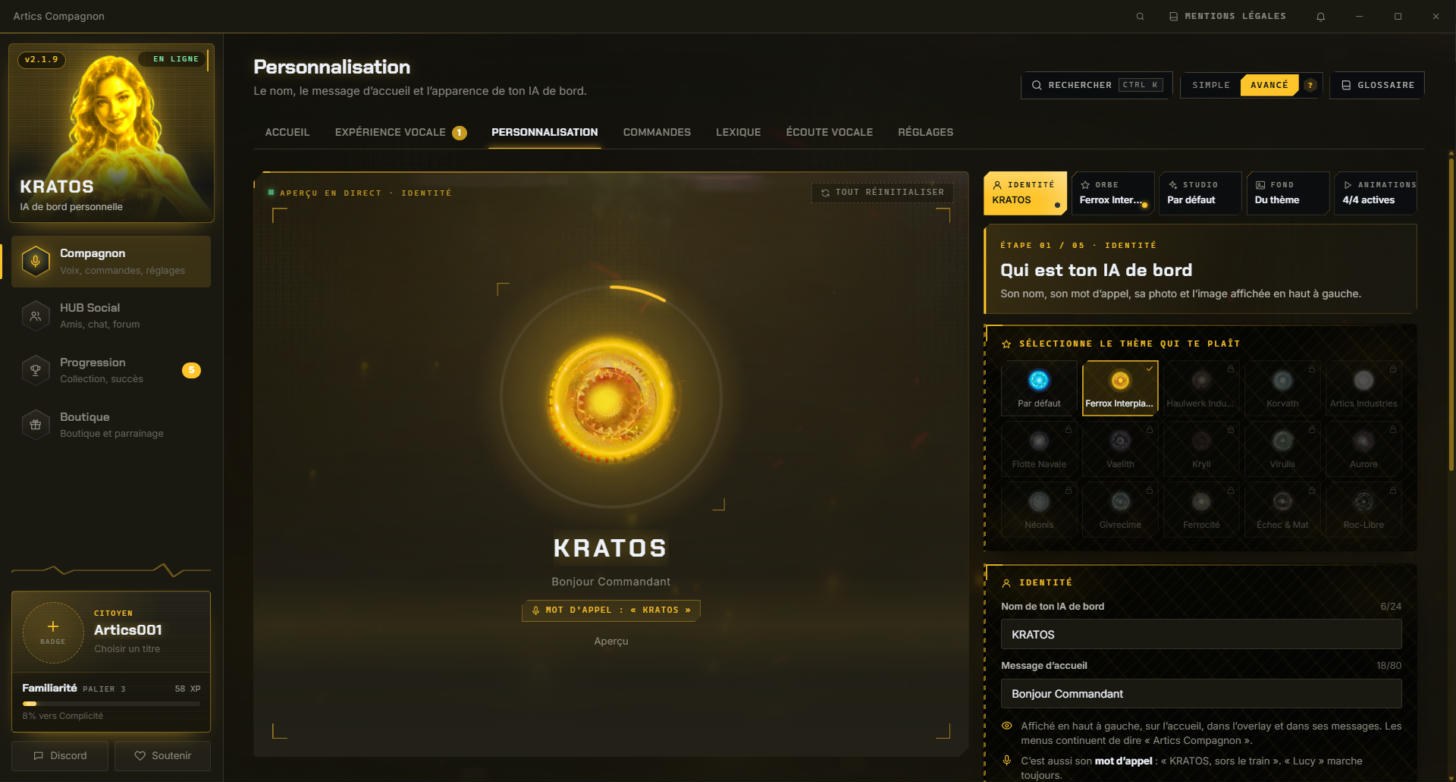
Task: Click the help question mark next to Avancé
Action: click(x=1310, y=85)
